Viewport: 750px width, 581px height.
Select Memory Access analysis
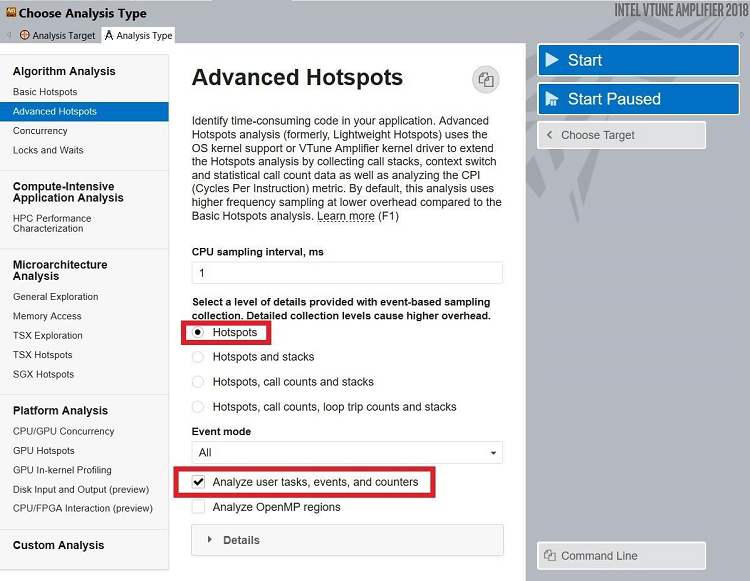point(47,316)
